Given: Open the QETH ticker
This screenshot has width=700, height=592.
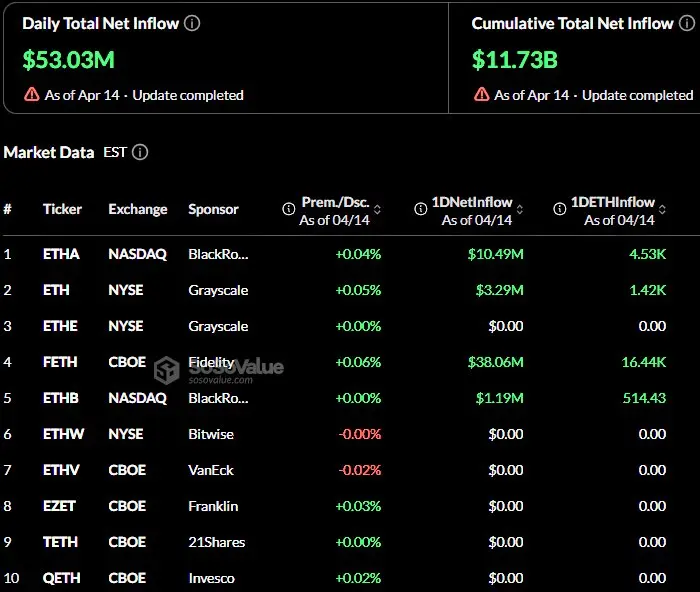Looking at the screenshot, I should click(x=62, y=578).
